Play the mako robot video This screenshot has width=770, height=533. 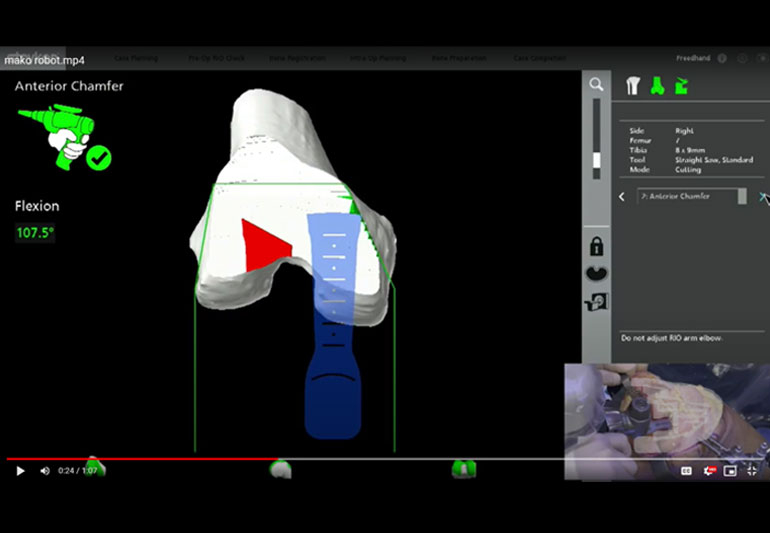[20, 471]
